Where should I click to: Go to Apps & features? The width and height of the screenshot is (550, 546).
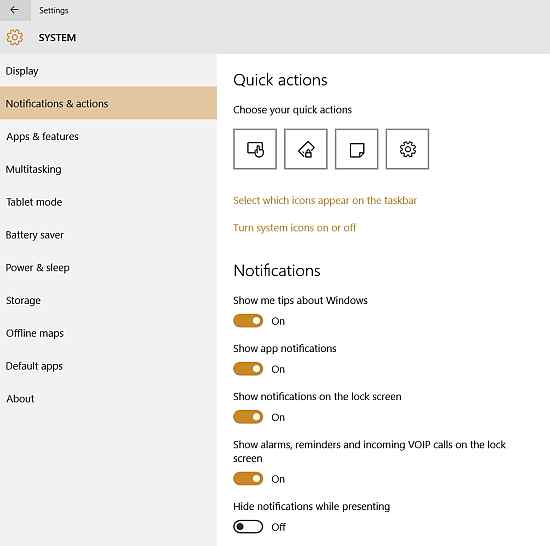[x=108, y=136]
